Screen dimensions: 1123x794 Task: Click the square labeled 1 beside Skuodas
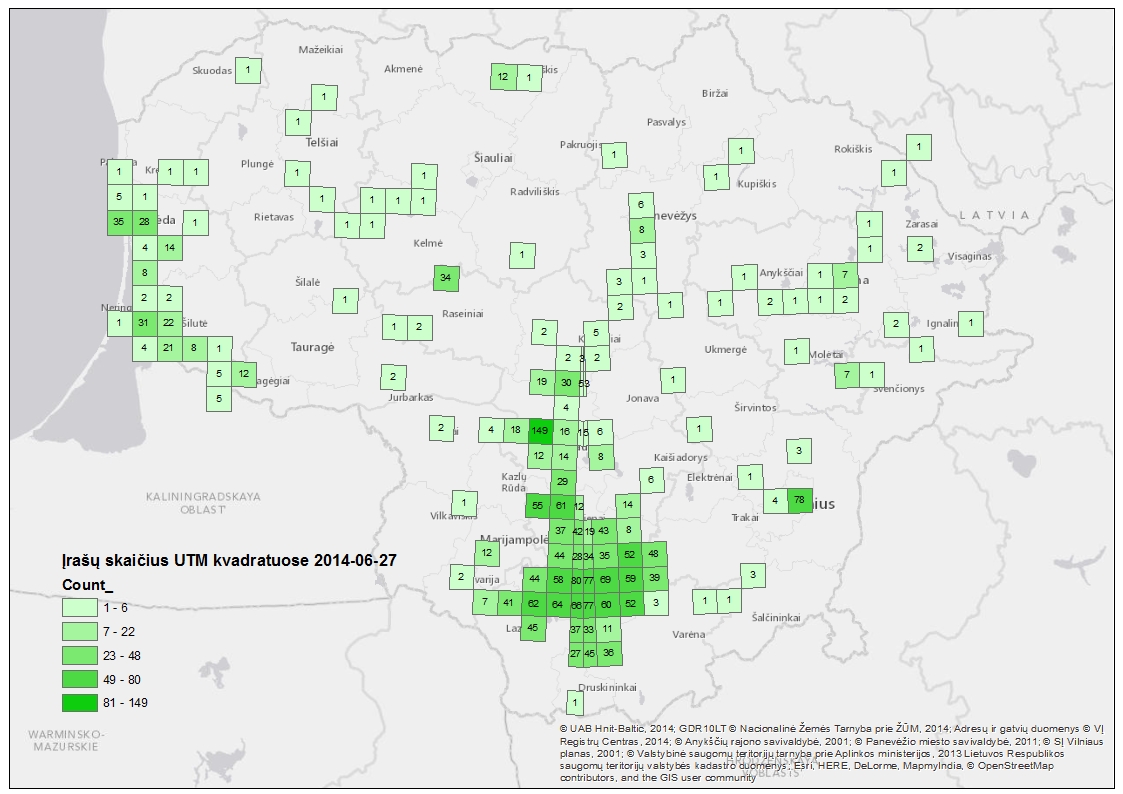pyautogui.click(x=248, y=70)
